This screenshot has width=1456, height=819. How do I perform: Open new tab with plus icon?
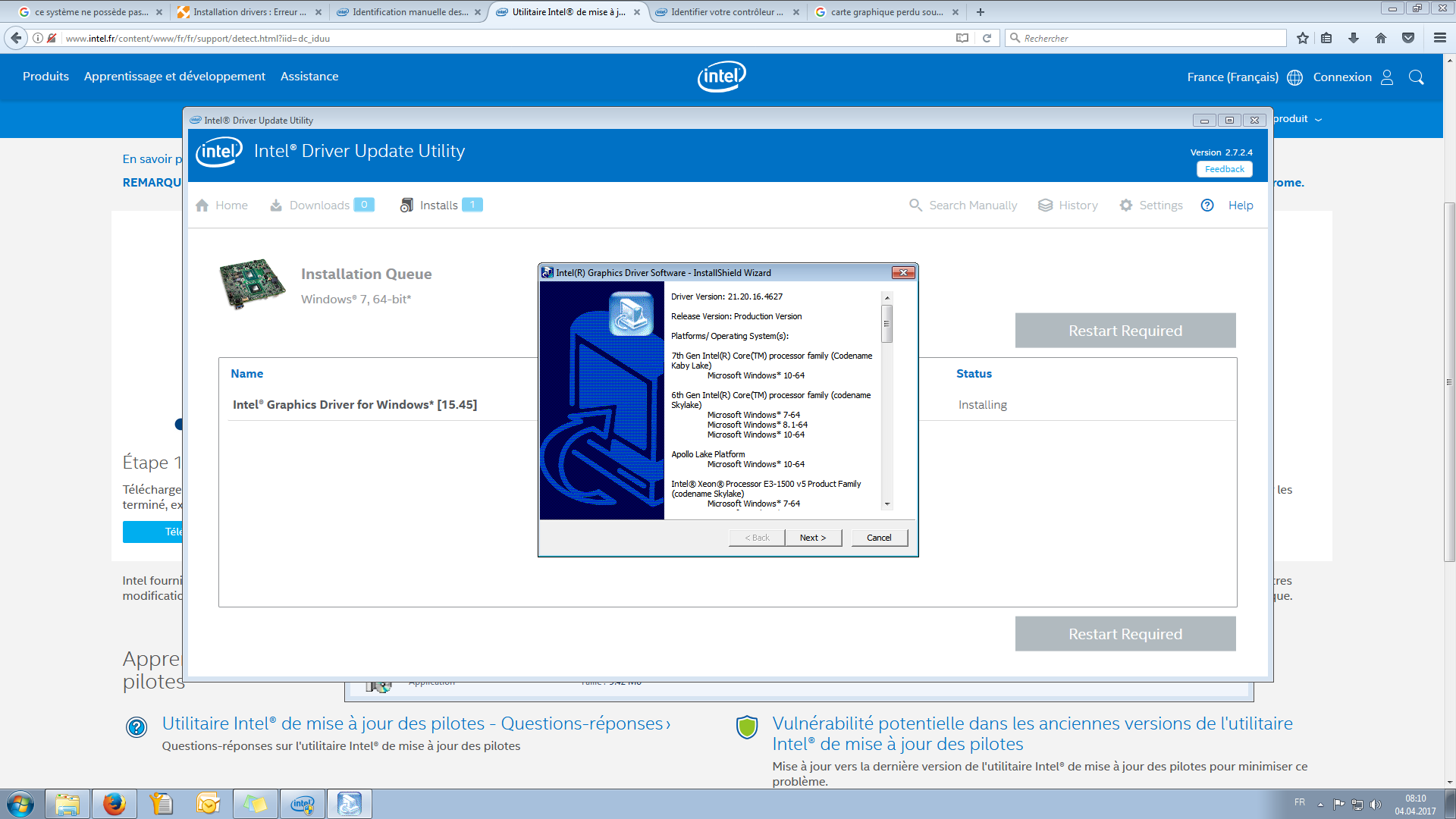pos(981,12)
